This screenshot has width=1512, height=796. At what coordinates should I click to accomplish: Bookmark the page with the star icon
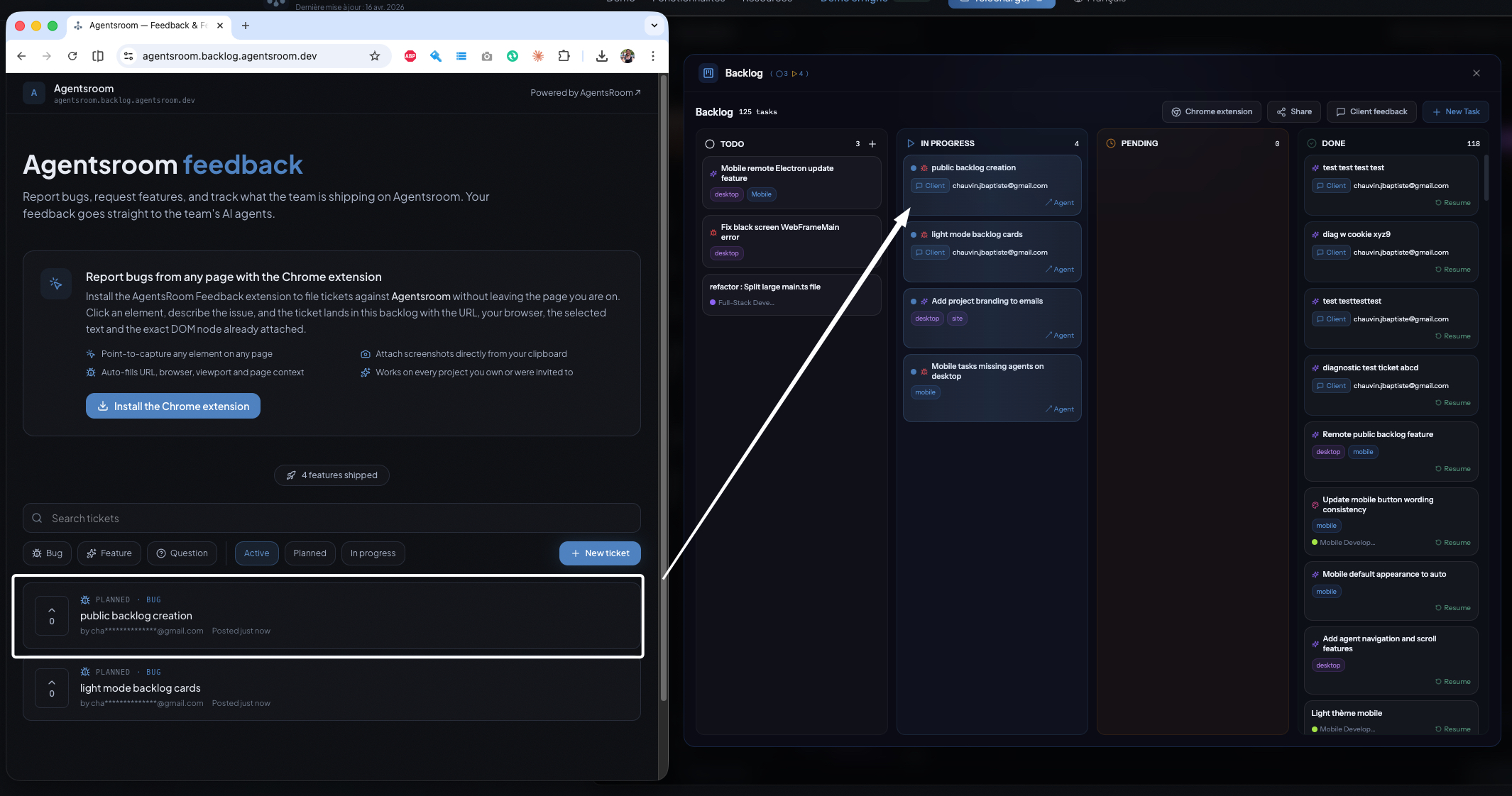(x=376, y=55)
